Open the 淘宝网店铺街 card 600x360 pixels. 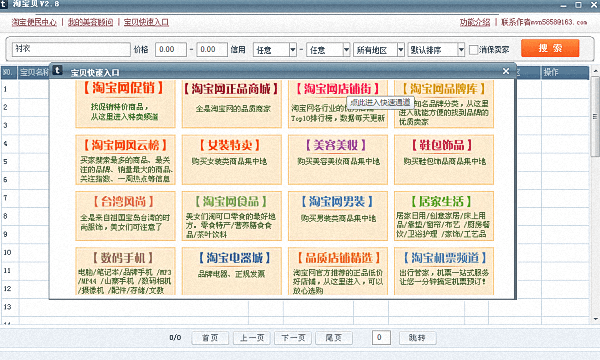pyautogui.click(x=338, y=104)
